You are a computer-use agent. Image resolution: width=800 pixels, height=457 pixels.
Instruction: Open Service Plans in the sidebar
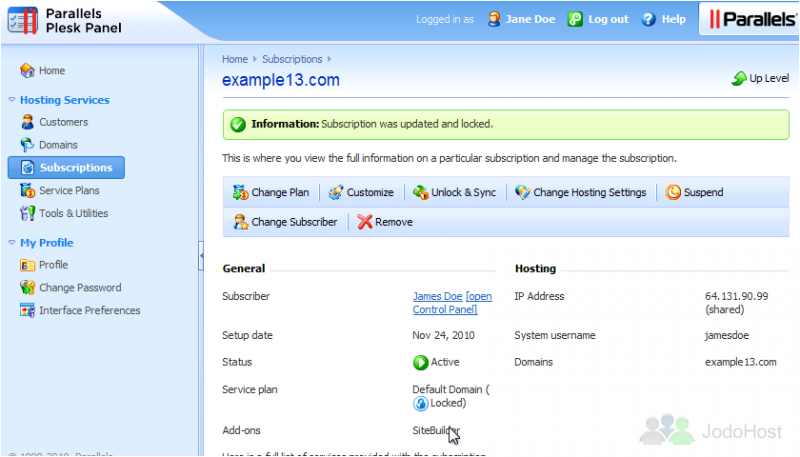(x=69, y=190)
